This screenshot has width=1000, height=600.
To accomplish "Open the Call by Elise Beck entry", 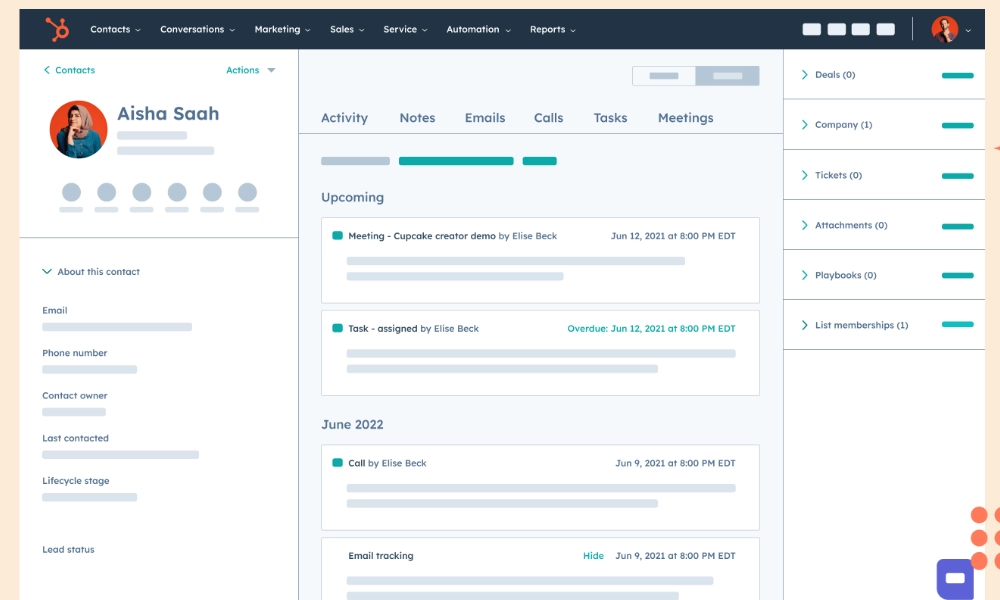I will tap(540, 487).
